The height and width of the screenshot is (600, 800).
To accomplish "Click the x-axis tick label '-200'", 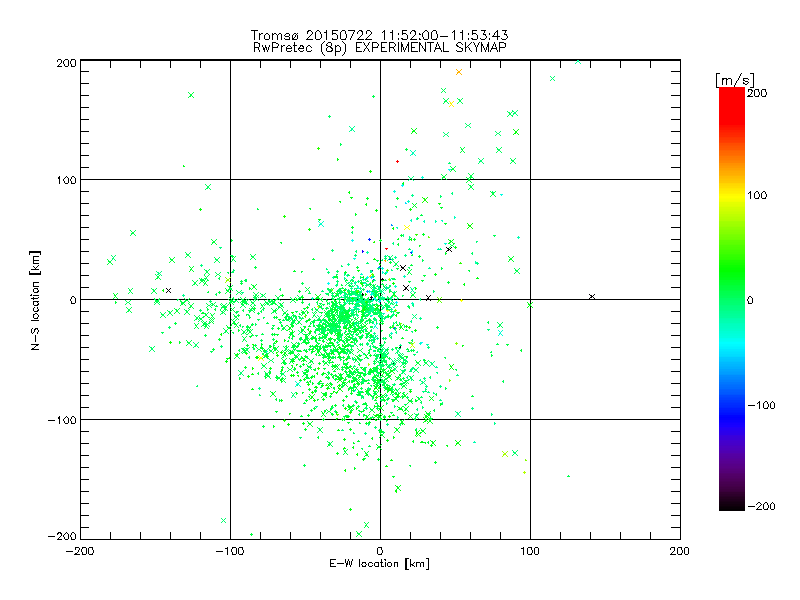I will (x=80, y=551).
